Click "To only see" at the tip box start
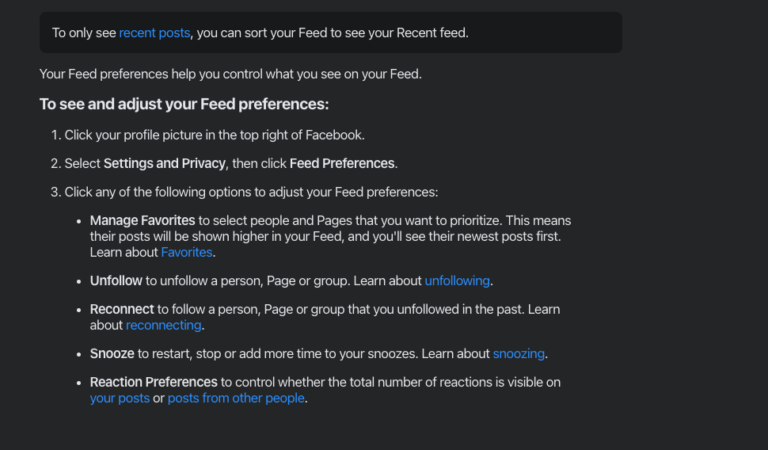The image size is (768, 450). 84,33
